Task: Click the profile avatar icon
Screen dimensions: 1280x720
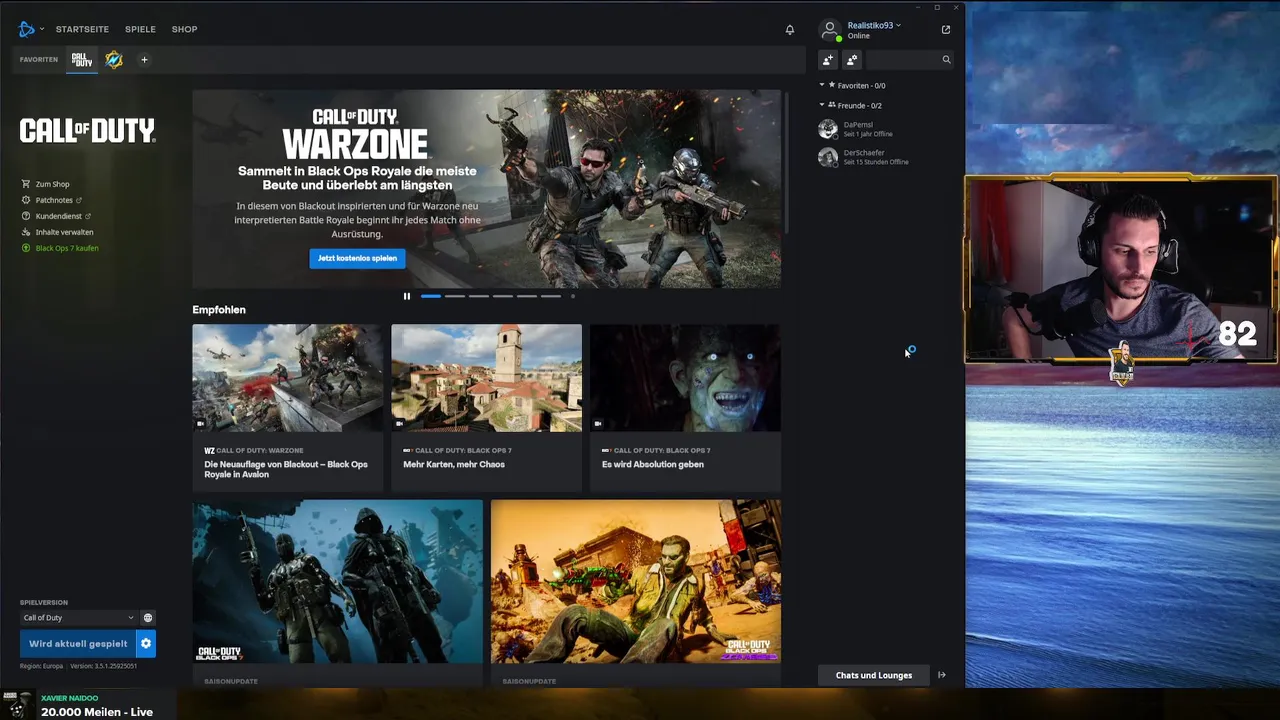Action: pos(829,30)
